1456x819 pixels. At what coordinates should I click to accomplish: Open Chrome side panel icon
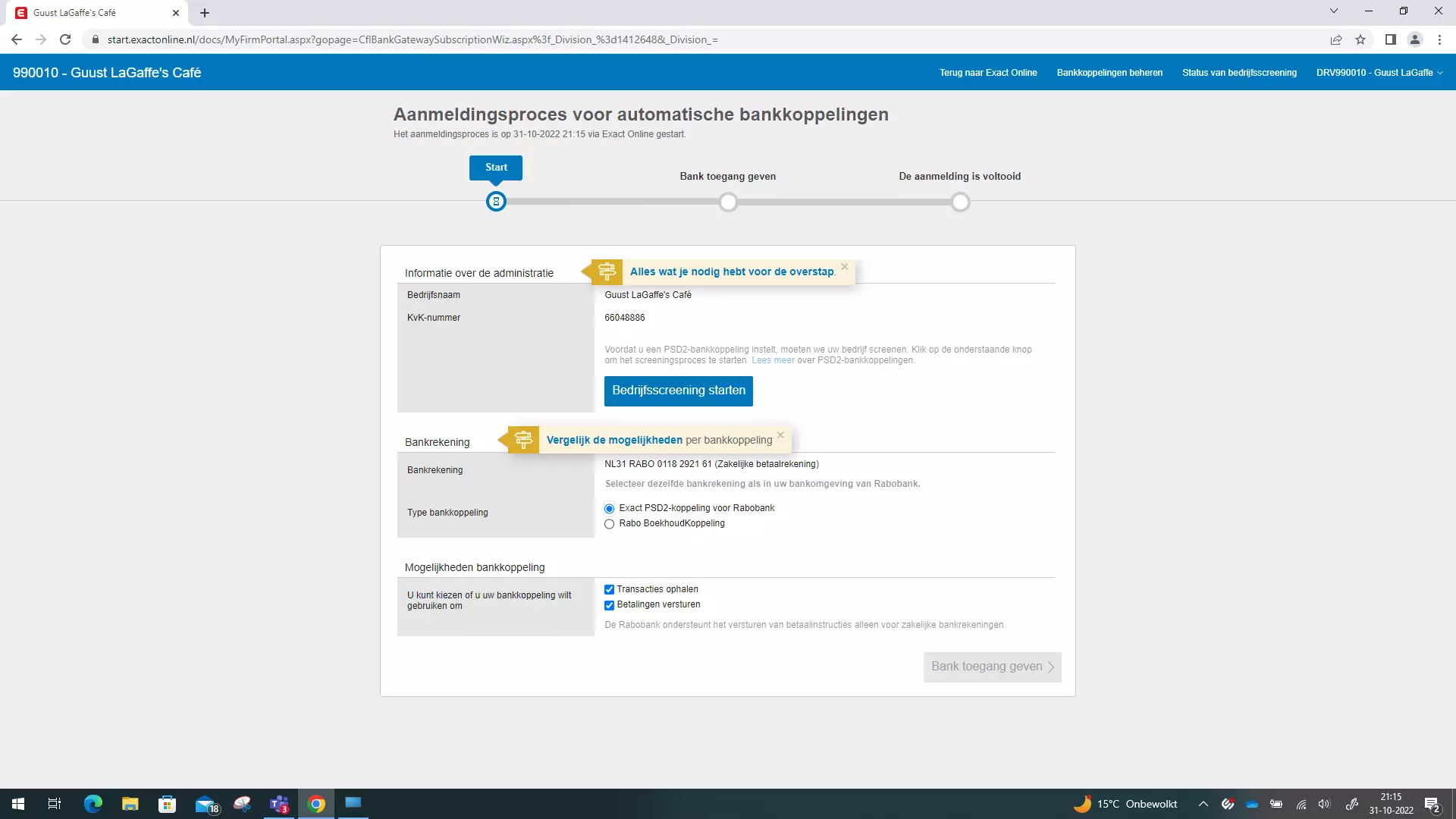point(1390,39)
